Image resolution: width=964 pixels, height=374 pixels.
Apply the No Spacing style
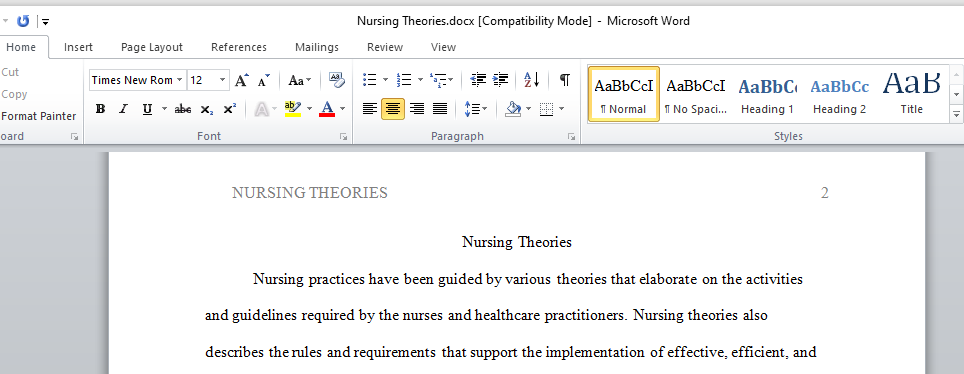pos(696,94)
